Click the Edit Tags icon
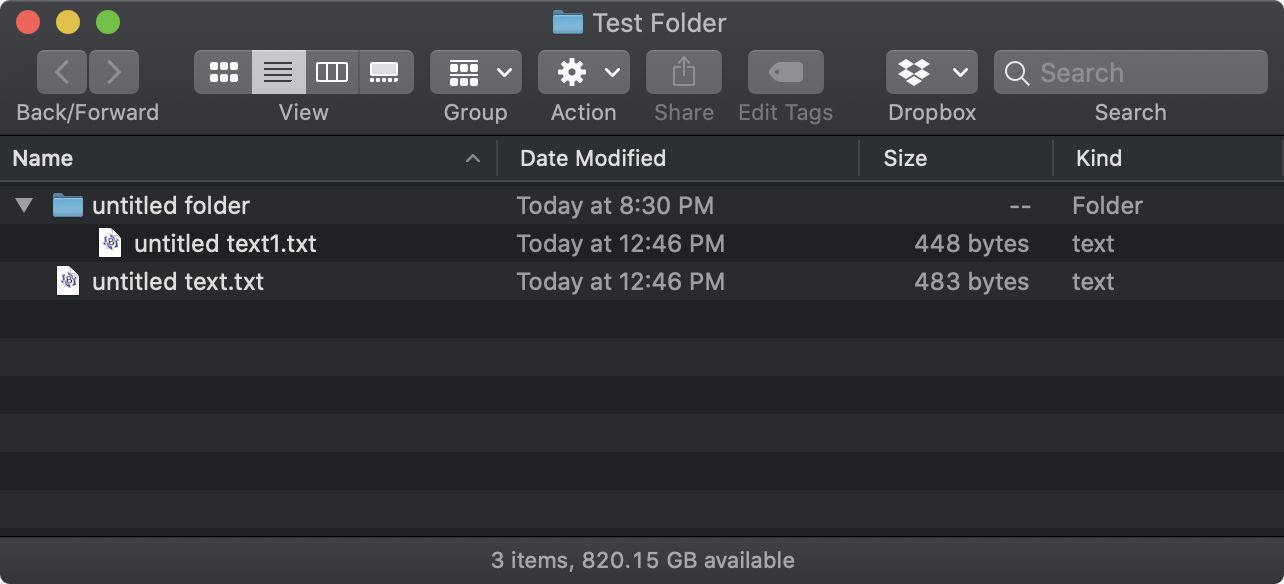 786,72
